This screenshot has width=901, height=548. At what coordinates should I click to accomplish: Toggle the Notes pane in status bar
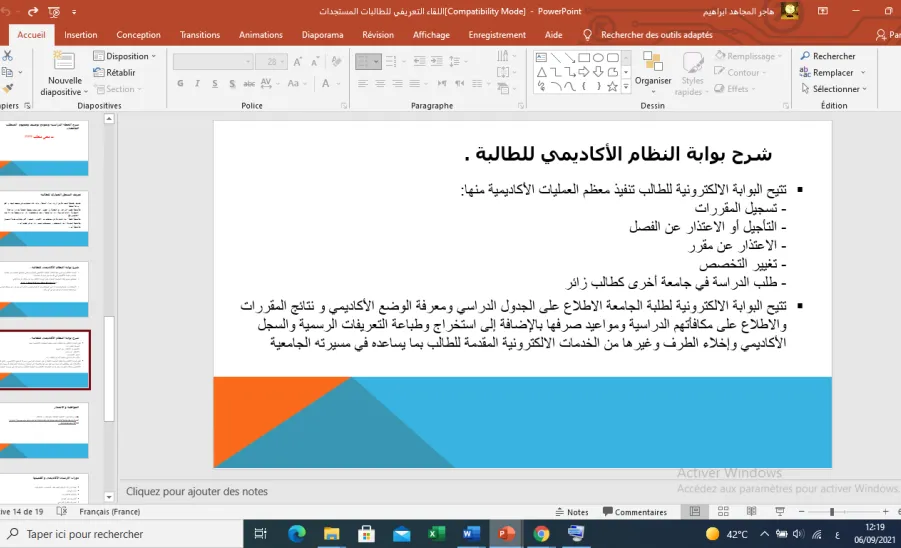(572, 512)
